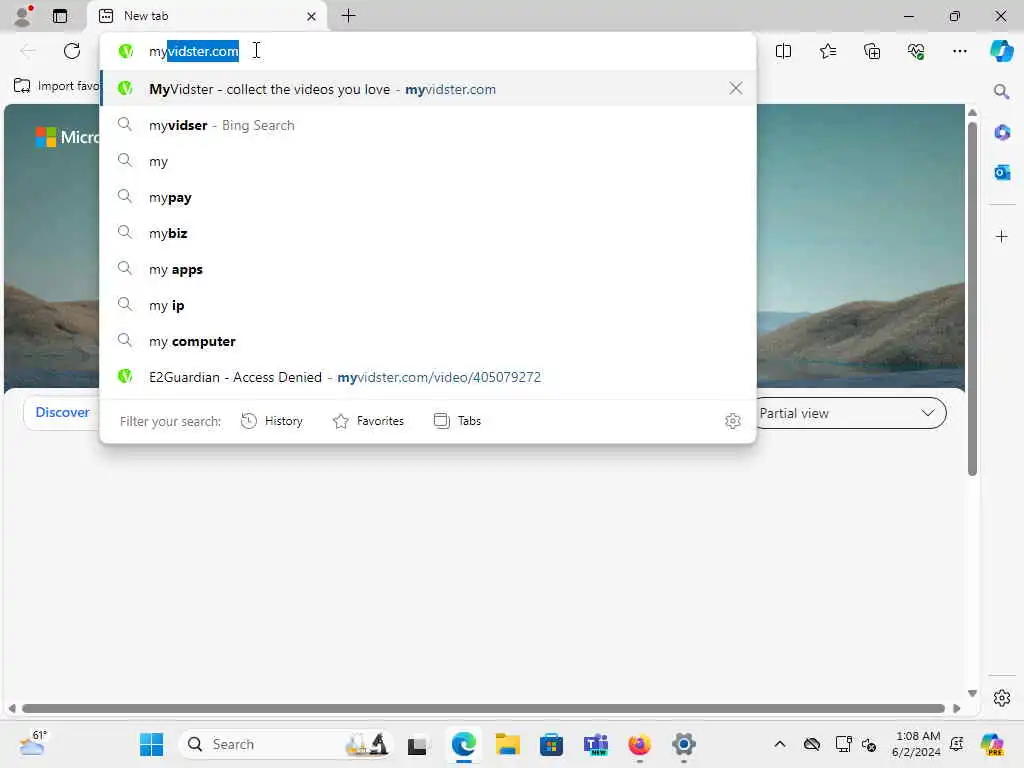Viewport: 1024px width, 768px height.
Task: Open Microsoft Edge from taskbar
Action: (x=463, y=744)
